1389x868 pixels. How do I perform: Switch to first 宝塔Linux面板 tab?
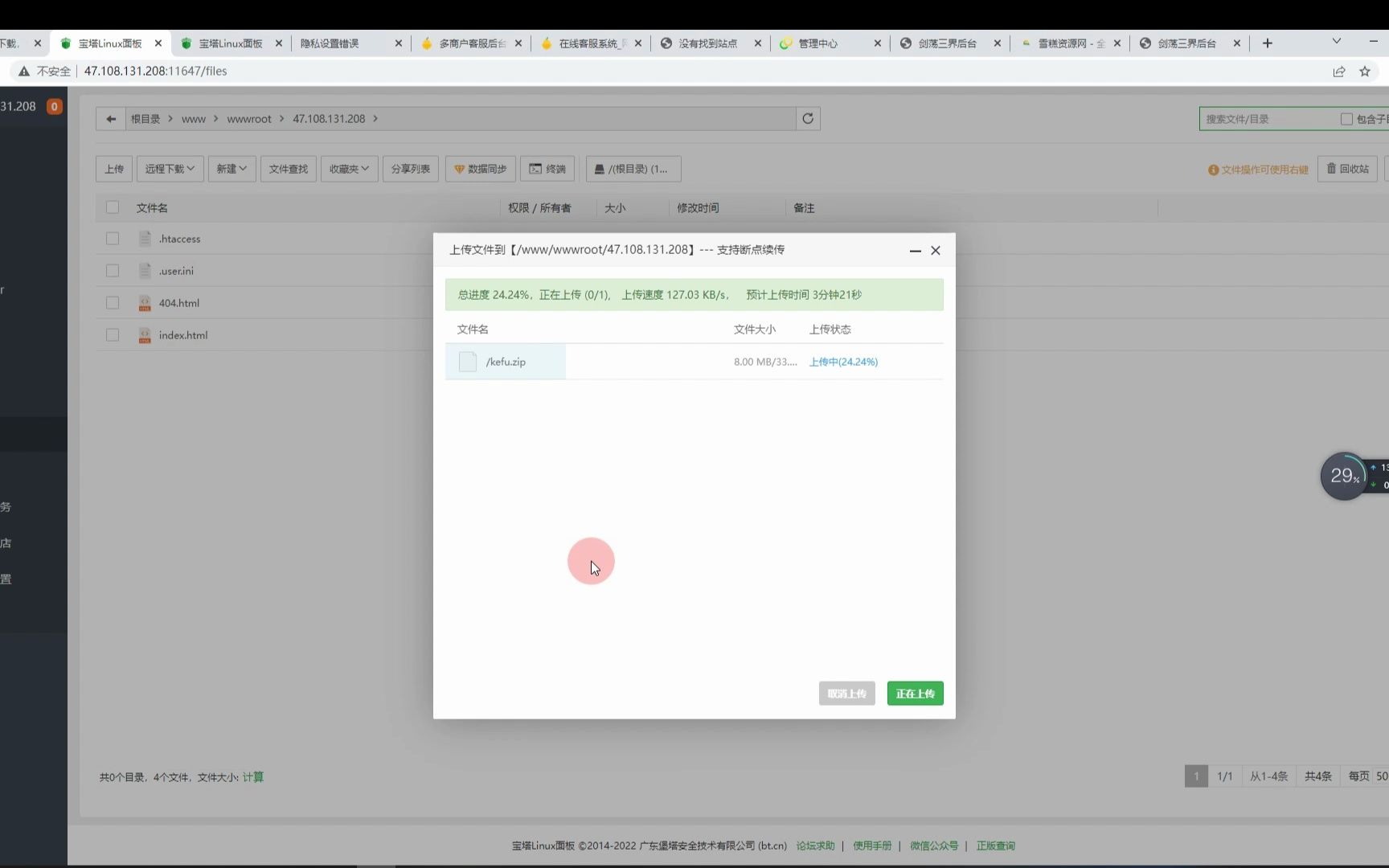[111, 43]
